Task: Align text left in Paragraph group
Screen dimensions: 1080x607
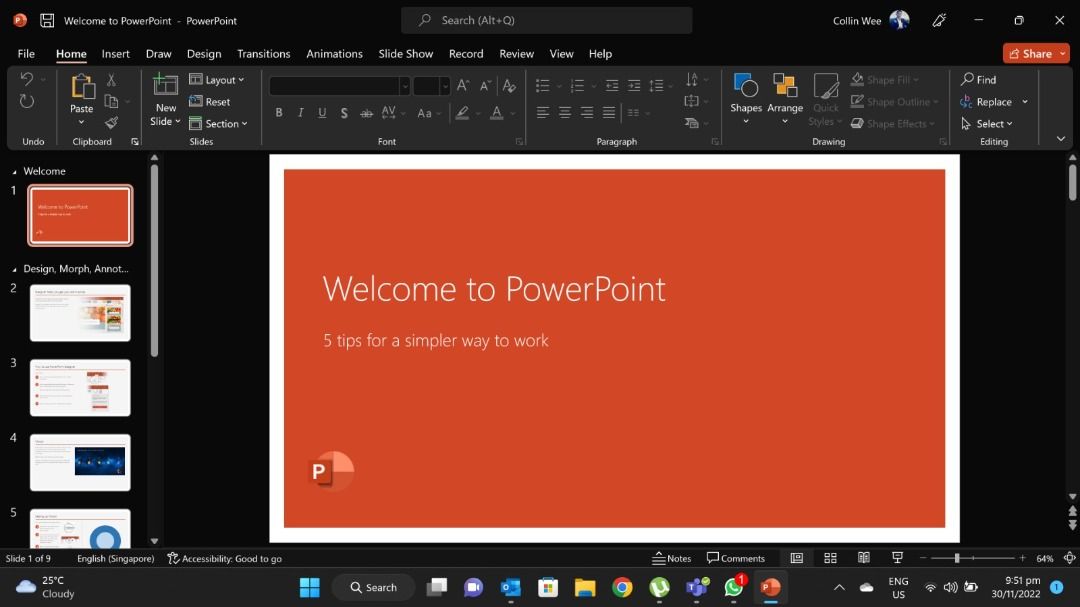Action: (x=543, y=112)
